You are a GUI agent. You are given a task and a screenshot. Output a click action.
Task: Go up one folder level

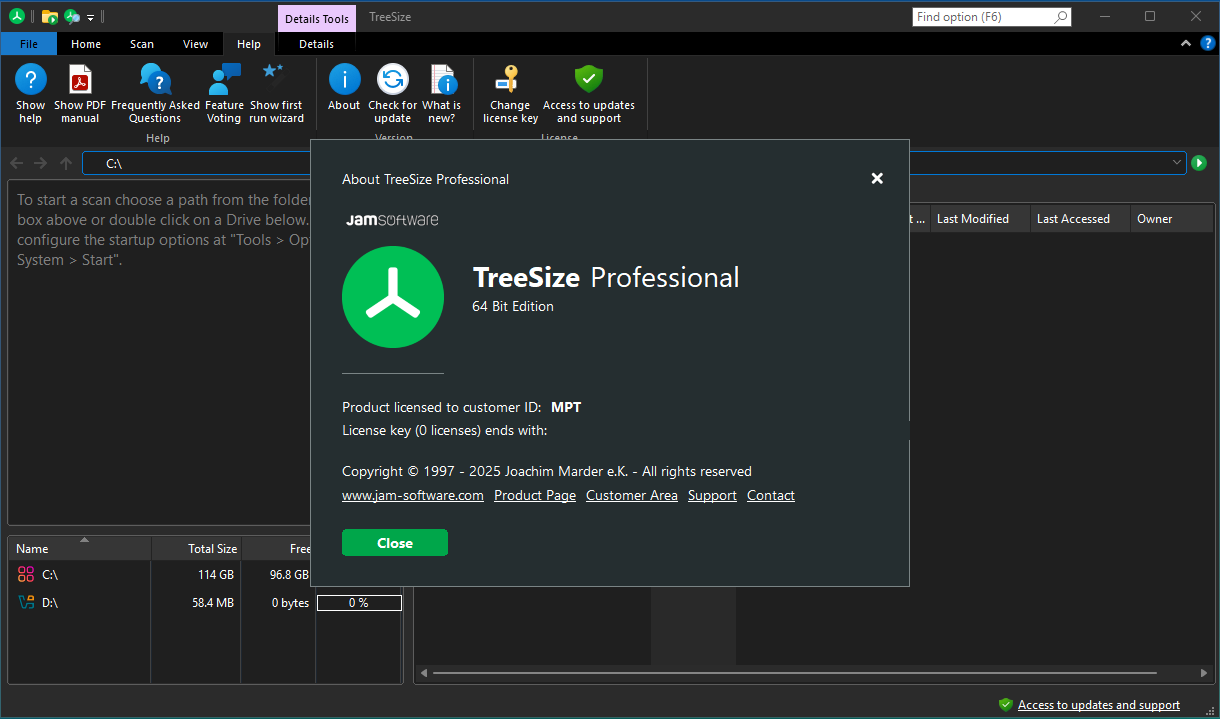point(66,163)
